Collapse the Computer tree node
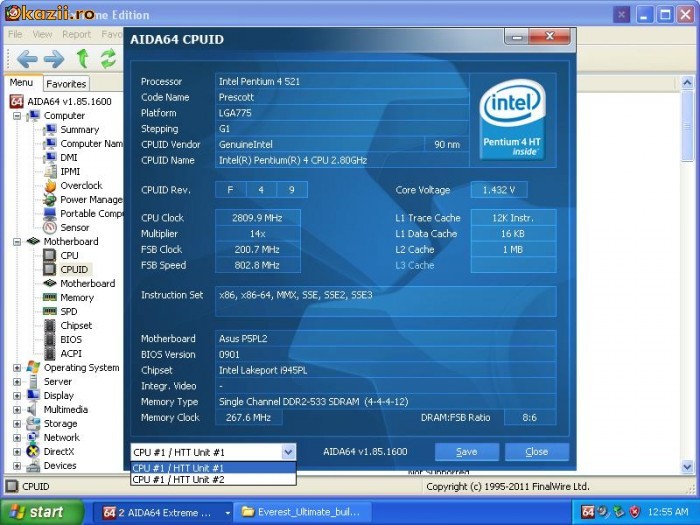 (17, 116)
